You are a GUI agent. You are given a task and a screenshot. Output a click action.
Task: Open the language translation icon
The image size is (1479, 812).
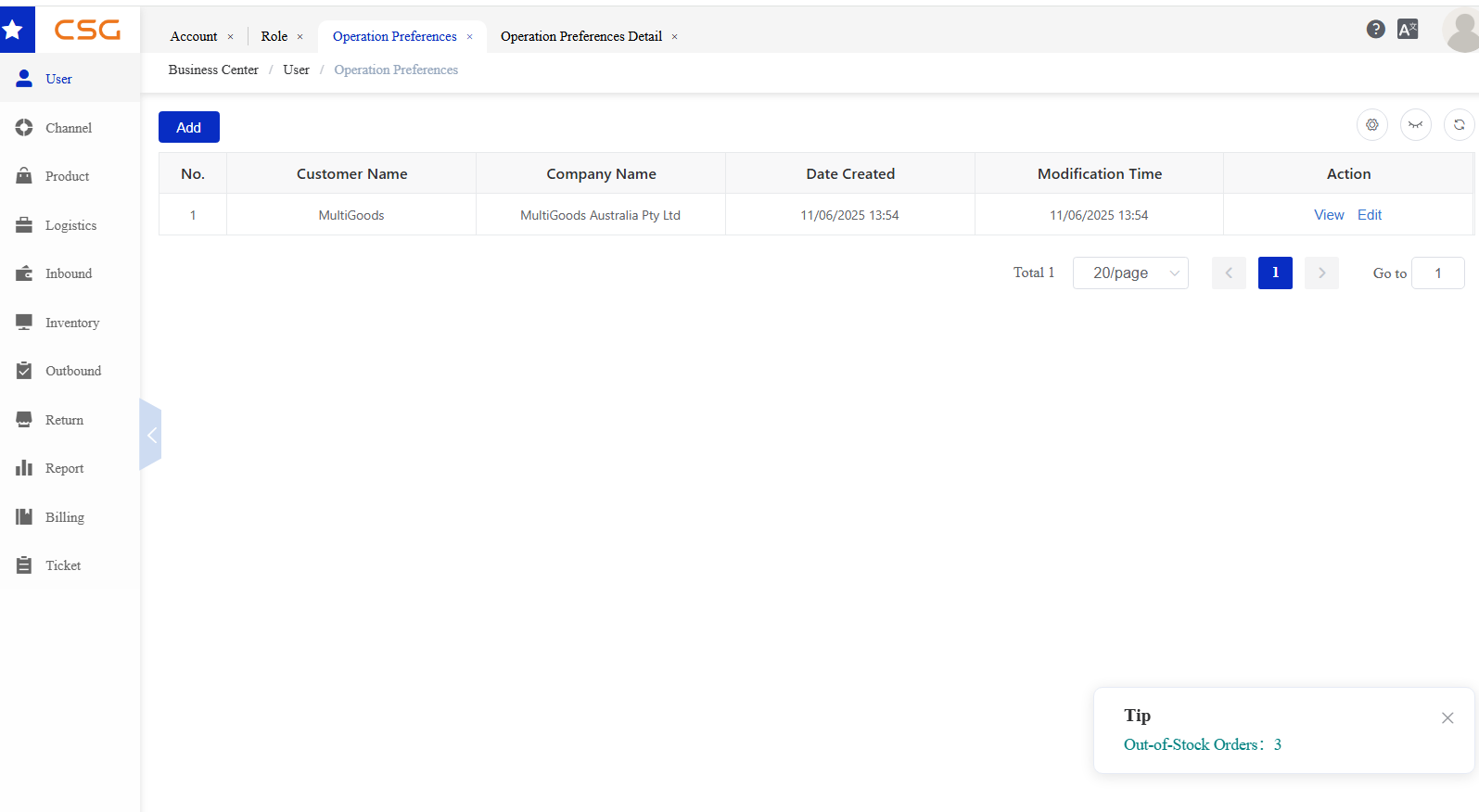1408,29
